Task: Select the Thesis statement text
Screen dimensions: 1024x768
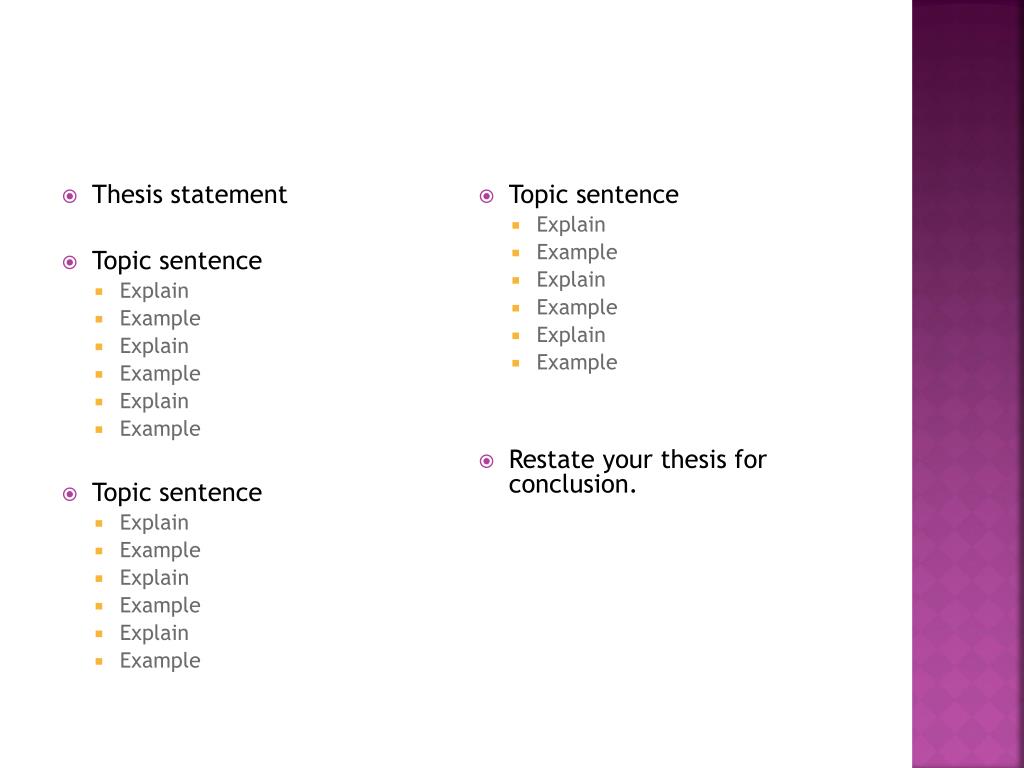Action: tap(189, 195)
